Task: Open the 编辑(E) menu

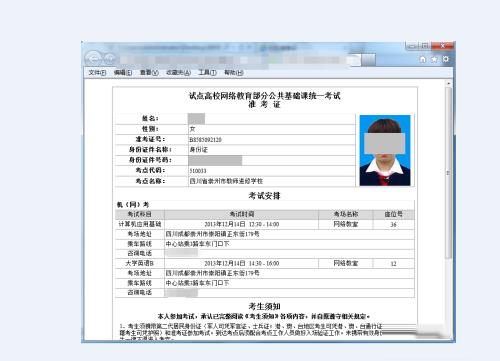Action: 123,72
